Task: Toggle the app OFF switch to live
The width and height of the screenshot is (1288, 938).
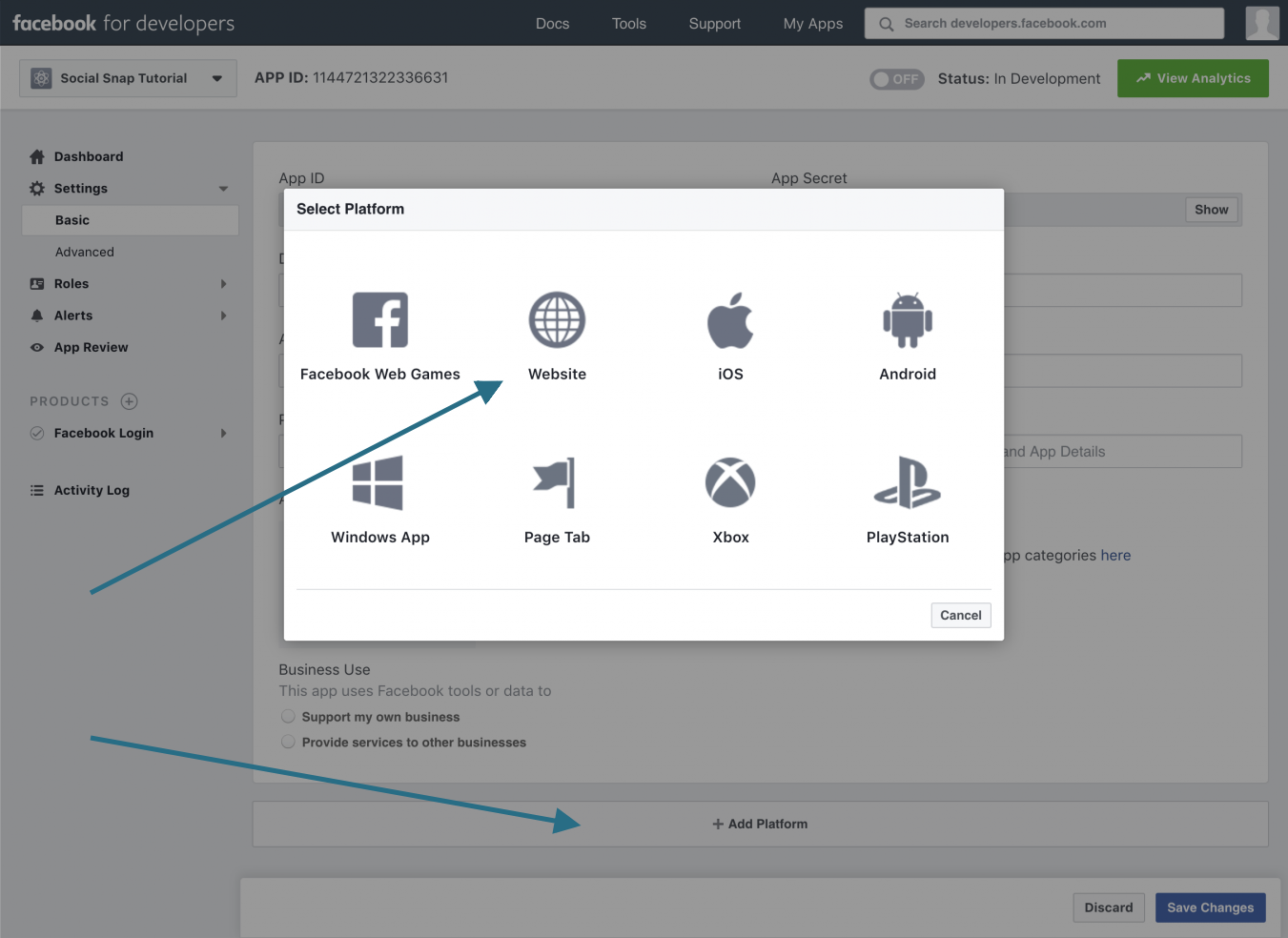Action: click(896, 79)
